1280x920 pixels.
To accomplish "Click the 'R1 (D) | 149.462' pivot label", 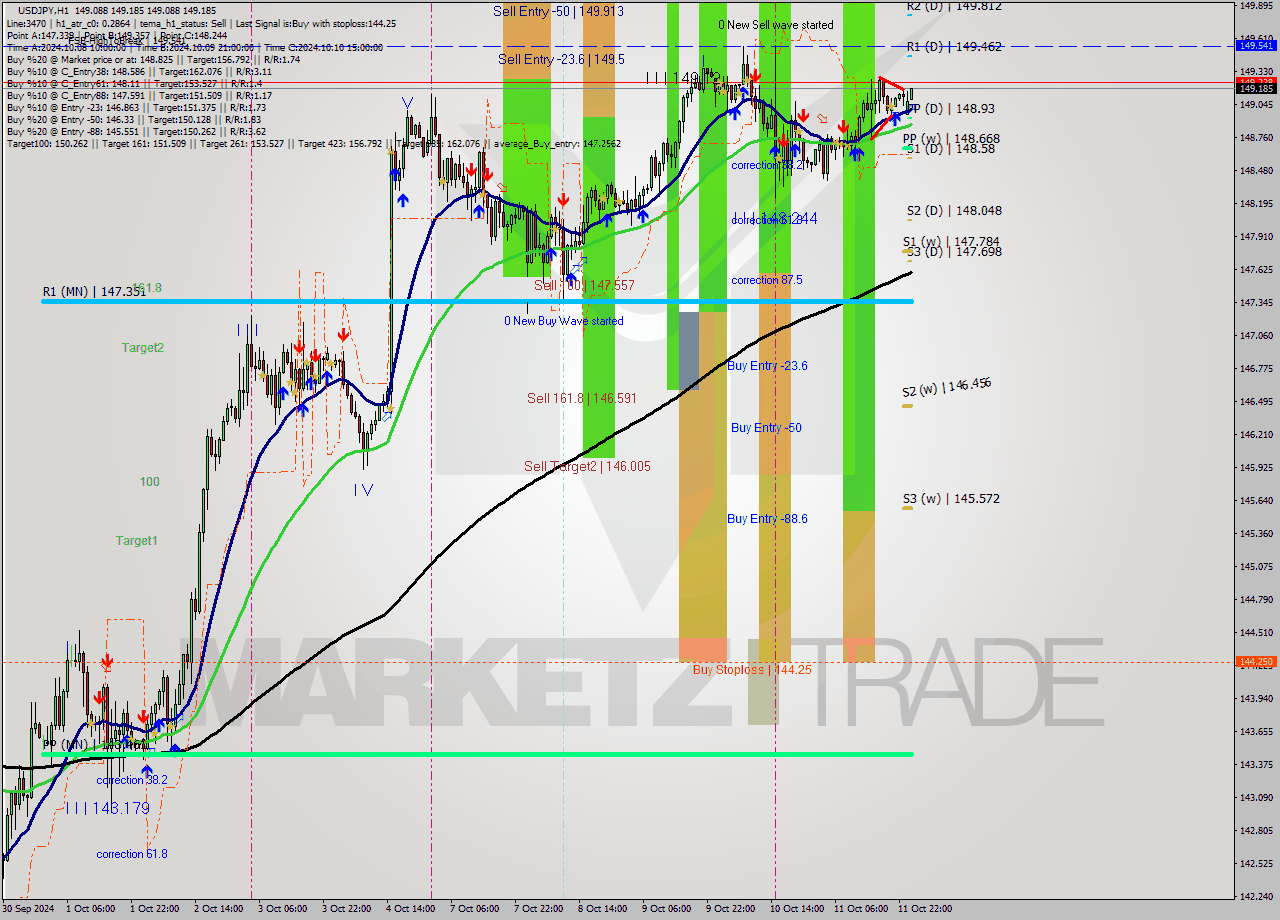I will [954, 46].
